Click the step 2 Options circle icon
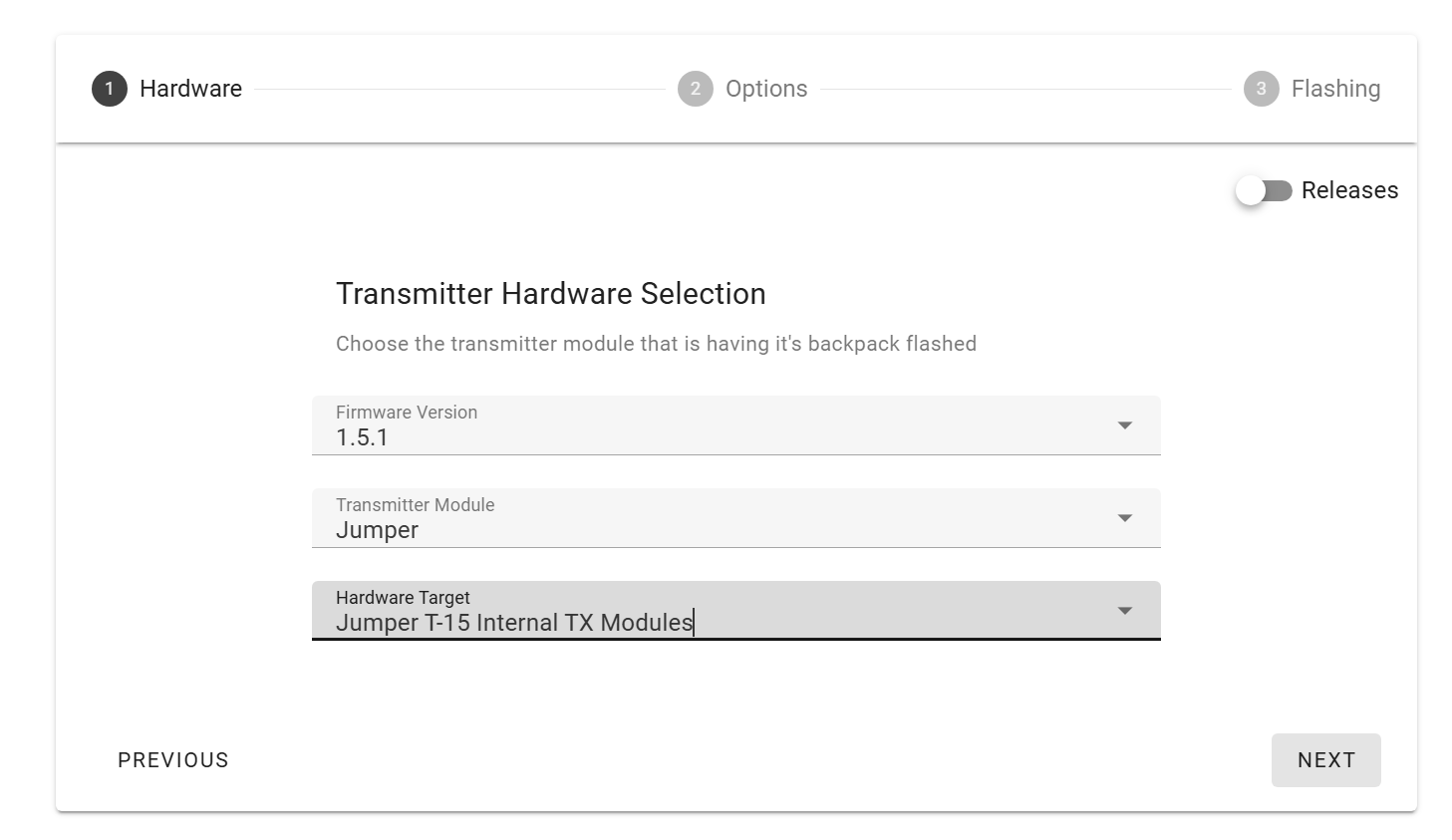 click(x=696, y=89)
